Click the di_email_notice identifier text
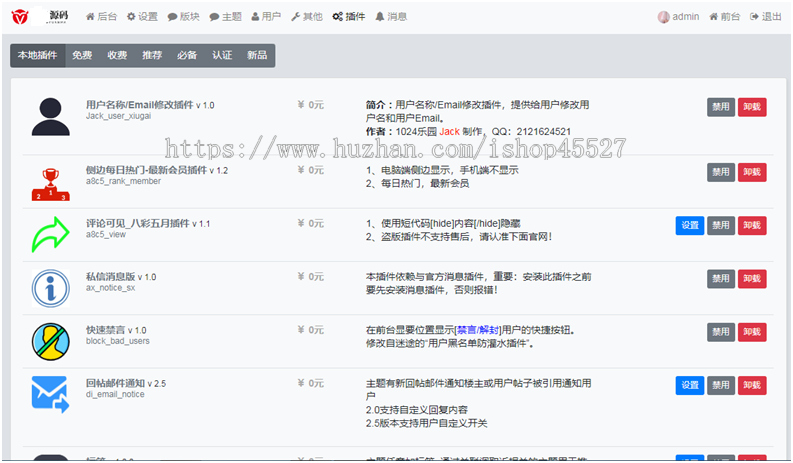 coord(115,394)
